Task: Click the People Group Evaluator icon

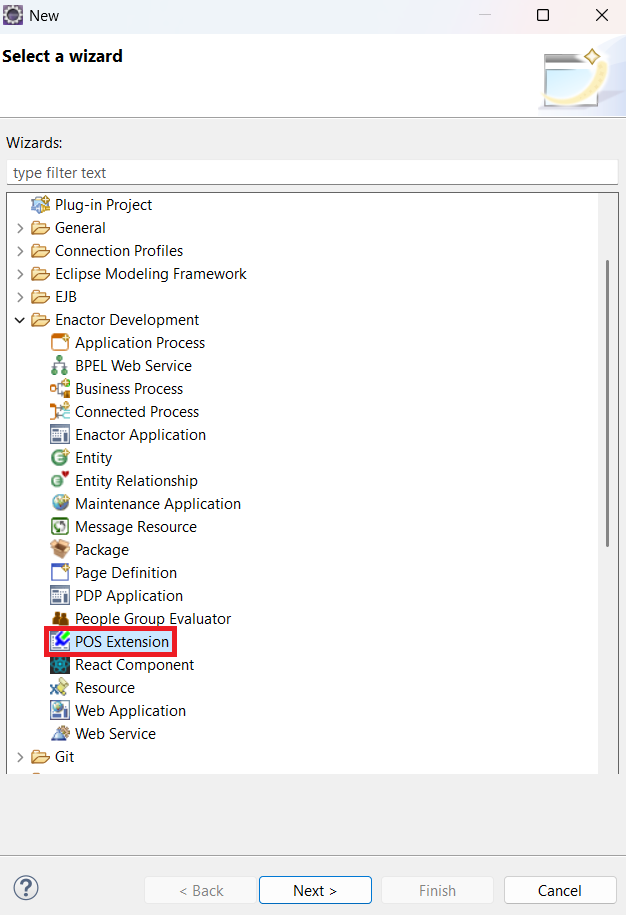Action: tap(60, 619)
